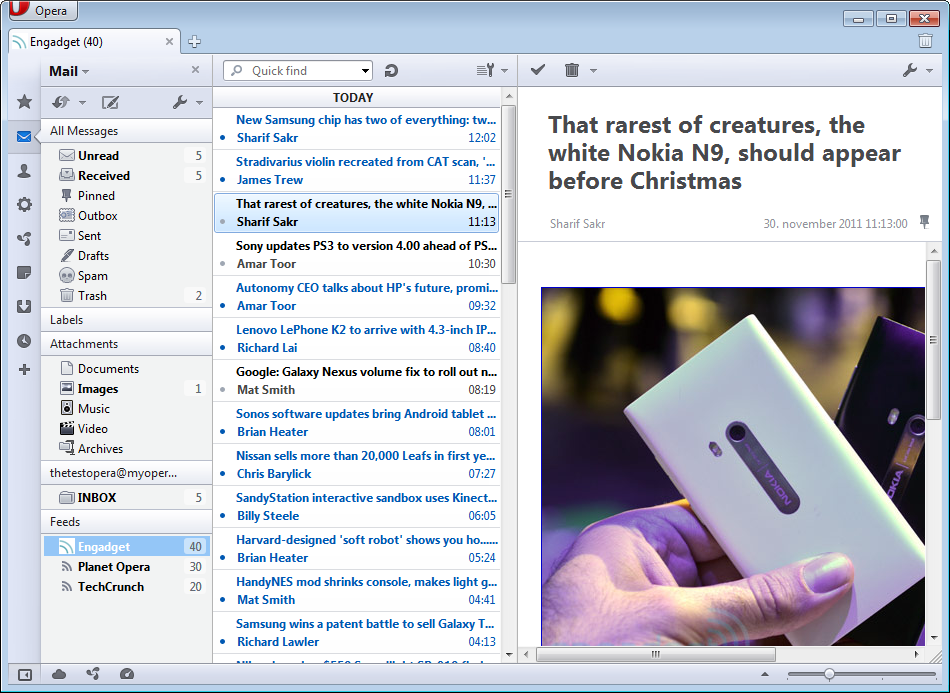Open zoom level dropdown arrow in status bar
The width and height of the screenshot is (950, 693).
pos(765,674)
